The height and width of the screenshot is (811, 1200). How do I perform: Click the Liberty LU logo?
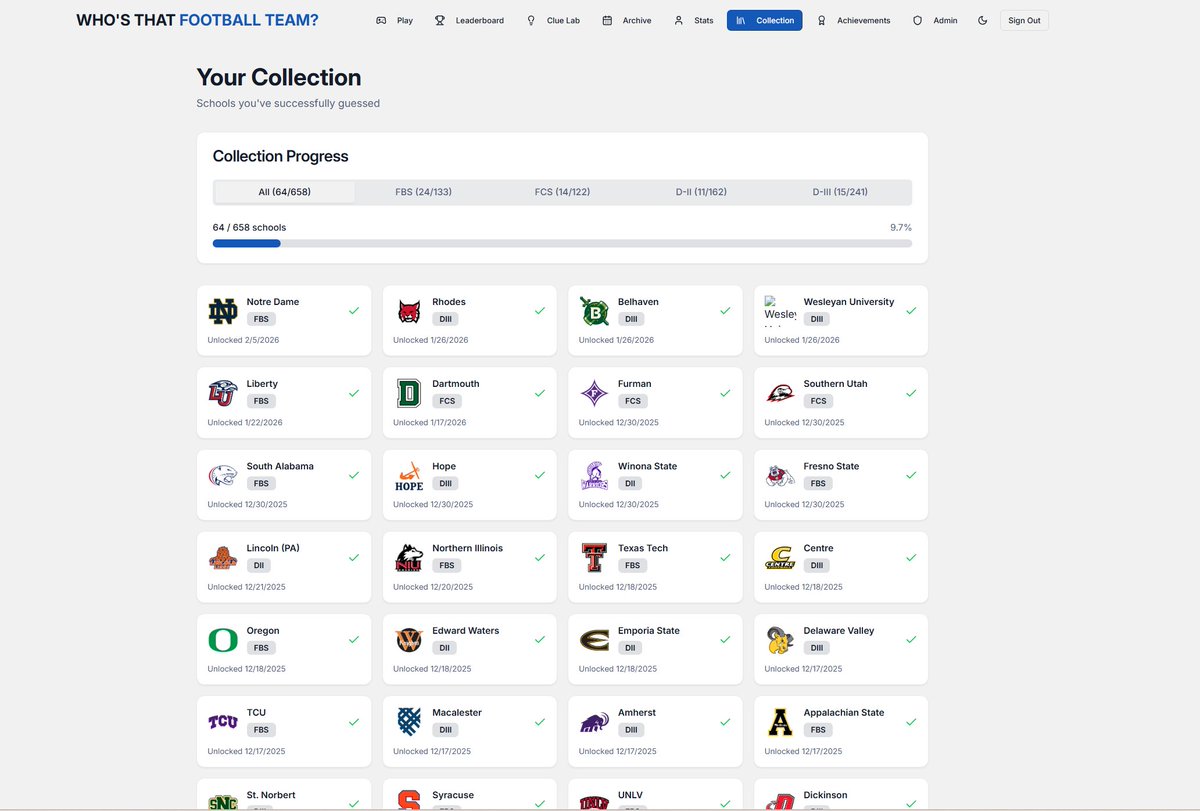pyautogui.click(x=223, y=394)
